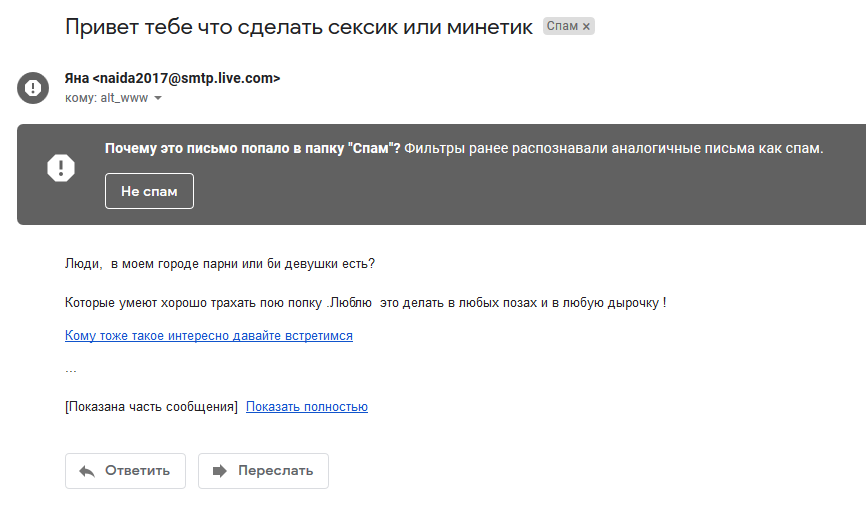This screenshot has width=866, height=522.
Task: Click the "Ответить" button label
Action: (x=137, y=471)
